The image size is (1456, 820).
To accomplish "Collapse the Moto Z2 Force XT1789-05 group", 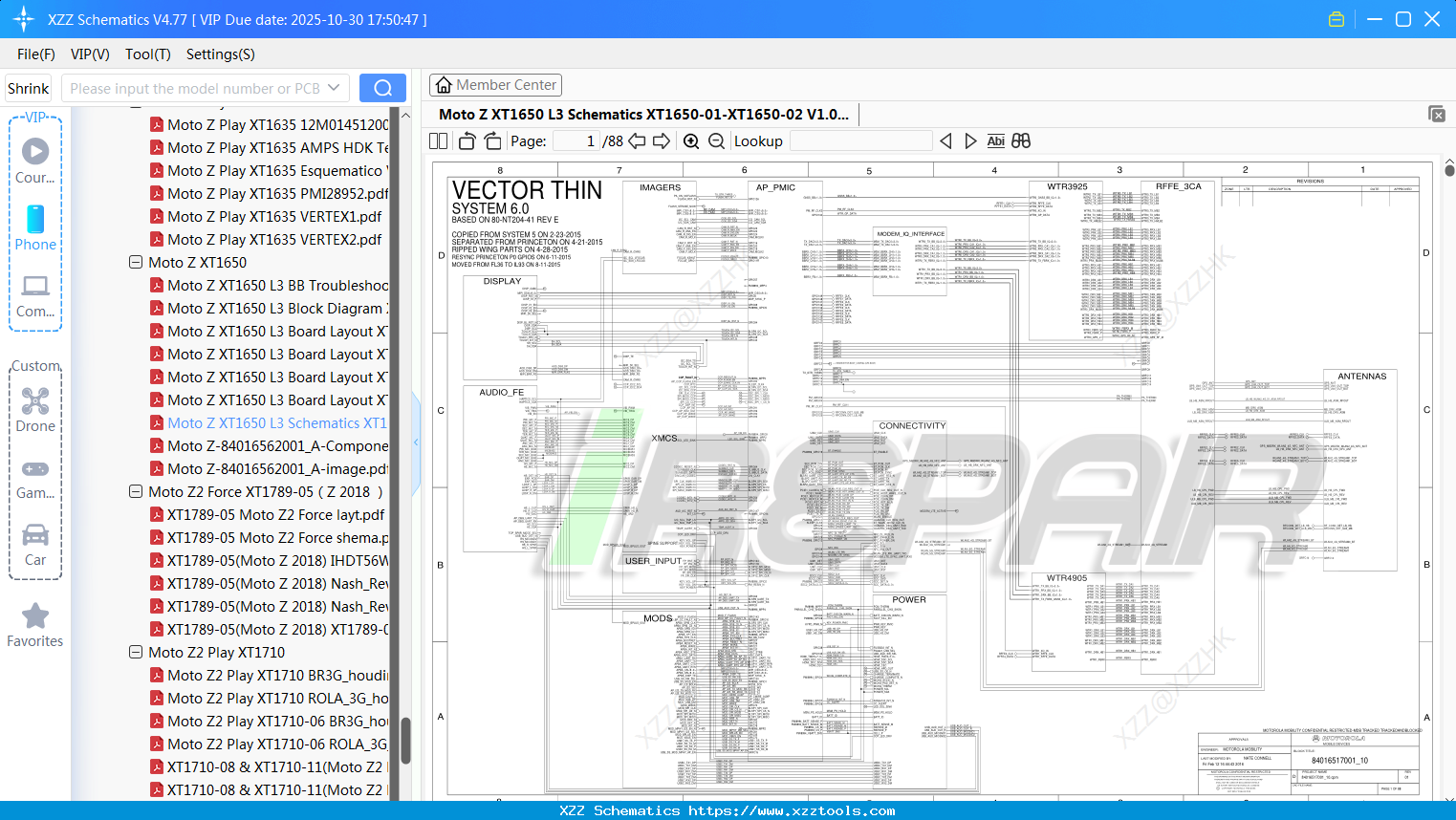I will [x=135, y=491].
